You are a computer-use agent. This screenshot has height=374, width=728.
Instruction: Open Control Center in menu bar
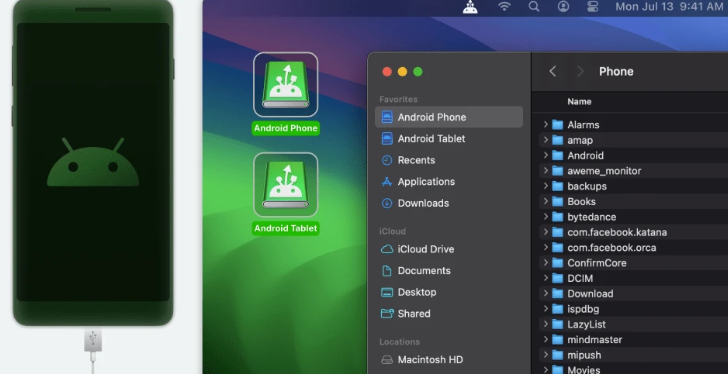pyautogui.click(x=592, y=6)
